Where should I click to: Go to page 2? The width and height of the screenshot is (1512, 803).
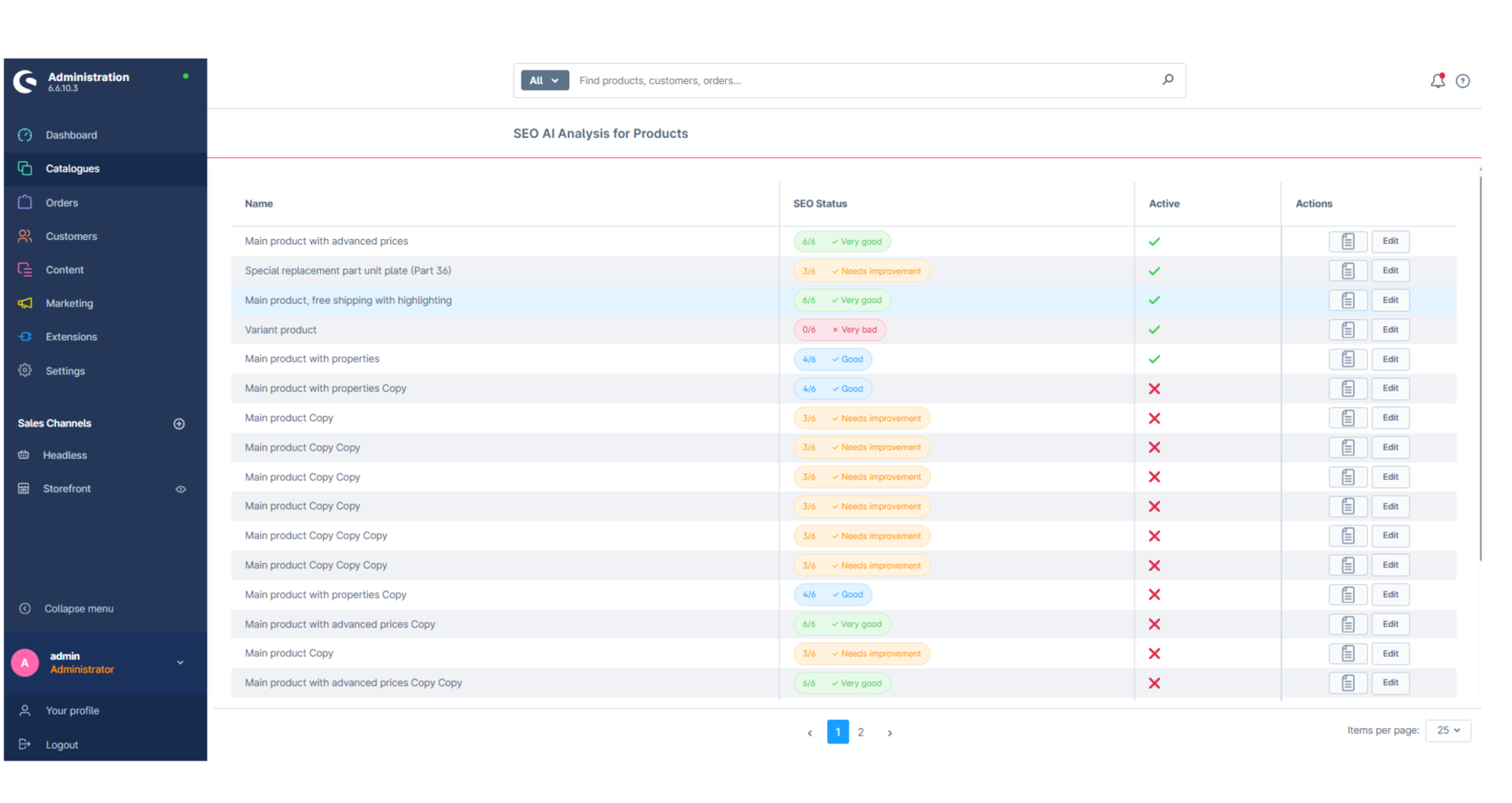(x=860, y=732)
